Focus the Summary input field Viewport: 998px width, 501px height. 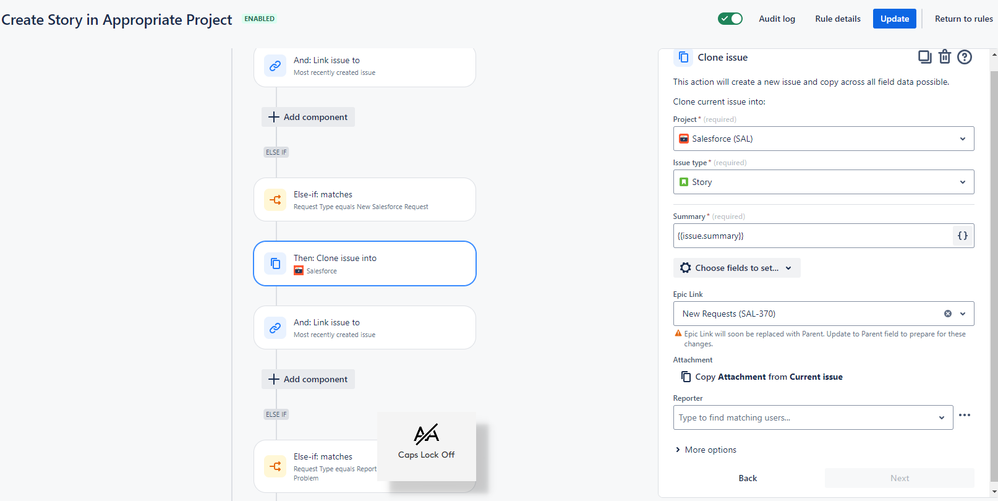pyautogui.click(x=812, y=236)
